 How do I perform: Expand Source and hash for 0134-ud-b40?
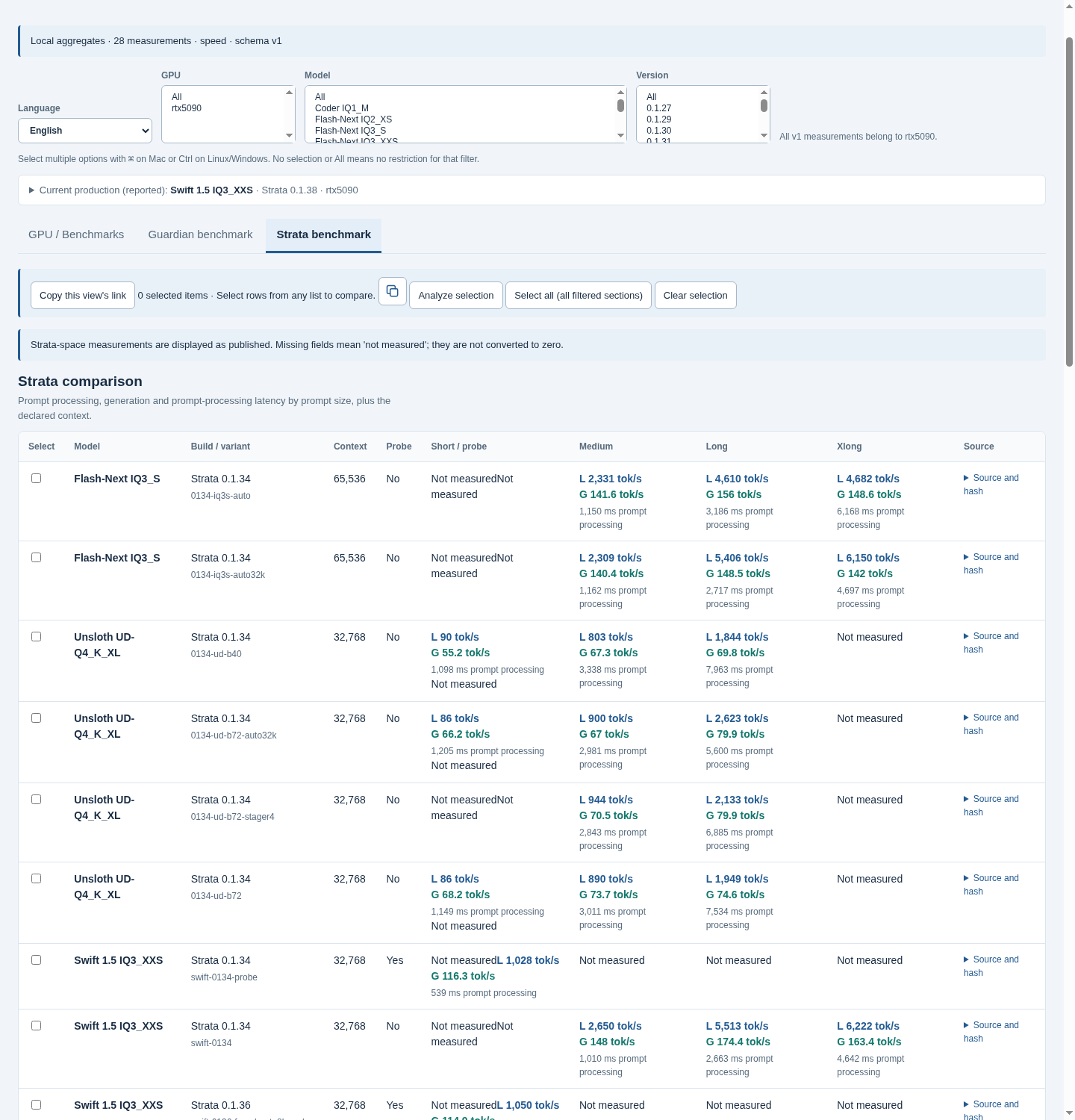[x=991, y=643]
